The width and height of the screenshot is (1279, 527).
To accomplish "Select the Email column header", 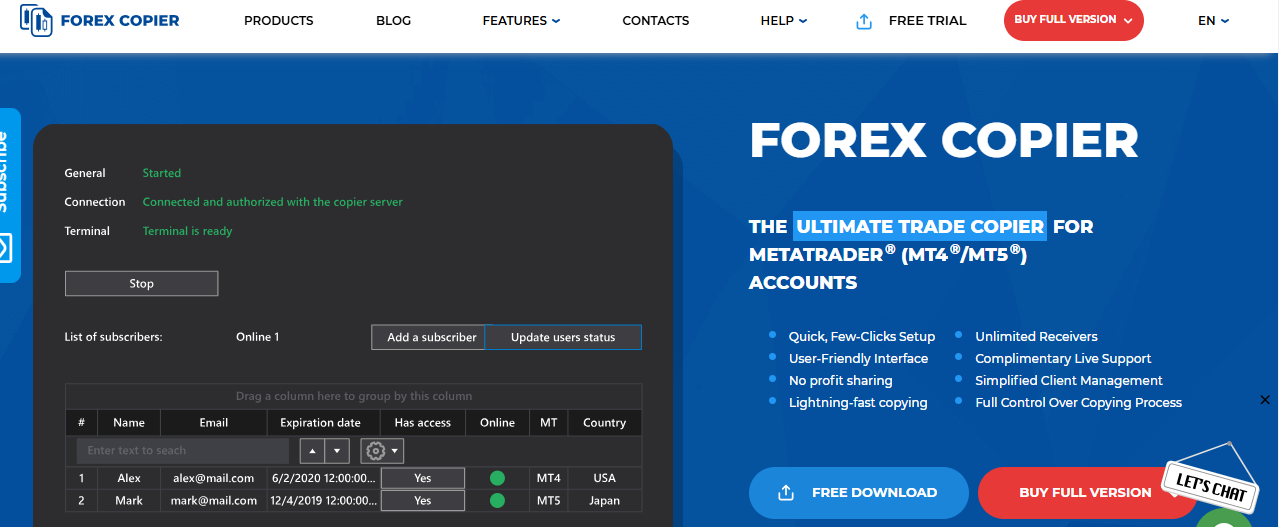I will [214, 423].
